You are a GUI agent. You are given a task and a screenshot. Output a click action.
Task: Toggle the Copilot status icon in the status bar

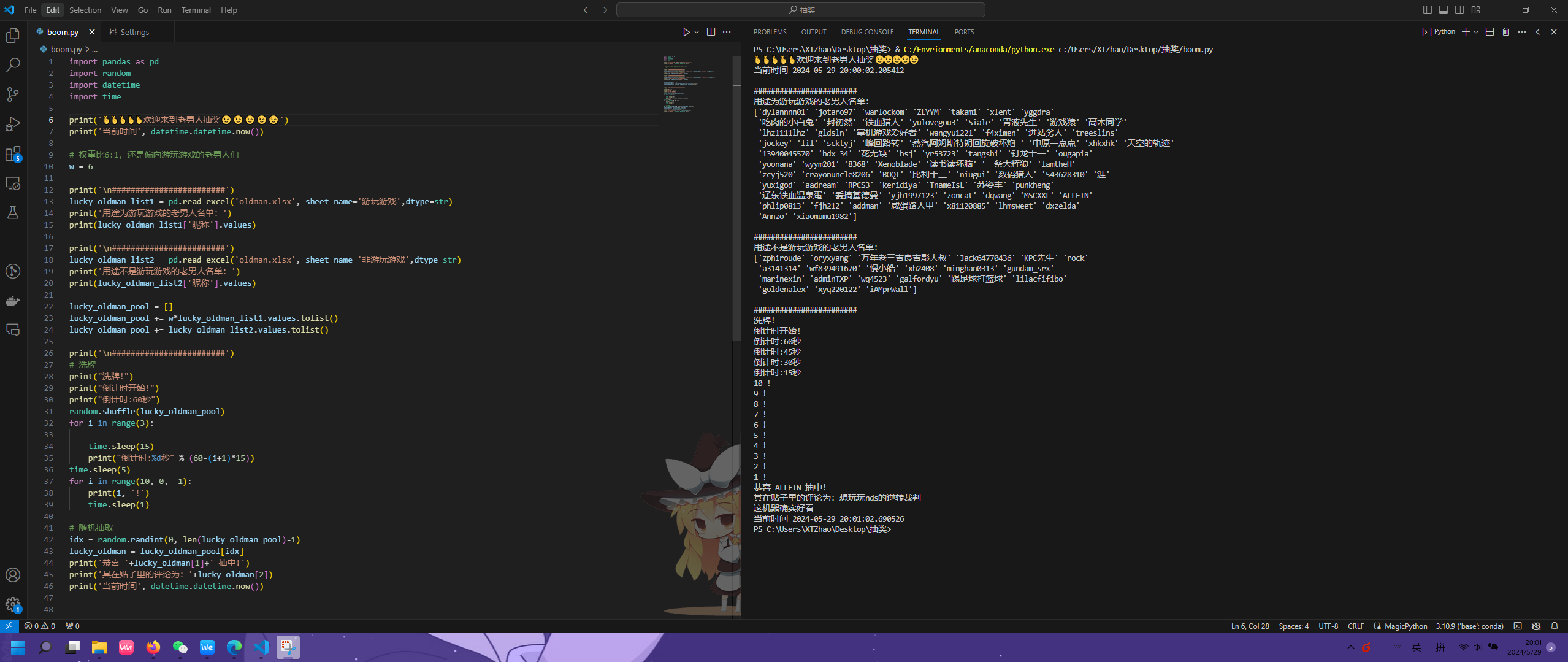(x=1536, y=626)
